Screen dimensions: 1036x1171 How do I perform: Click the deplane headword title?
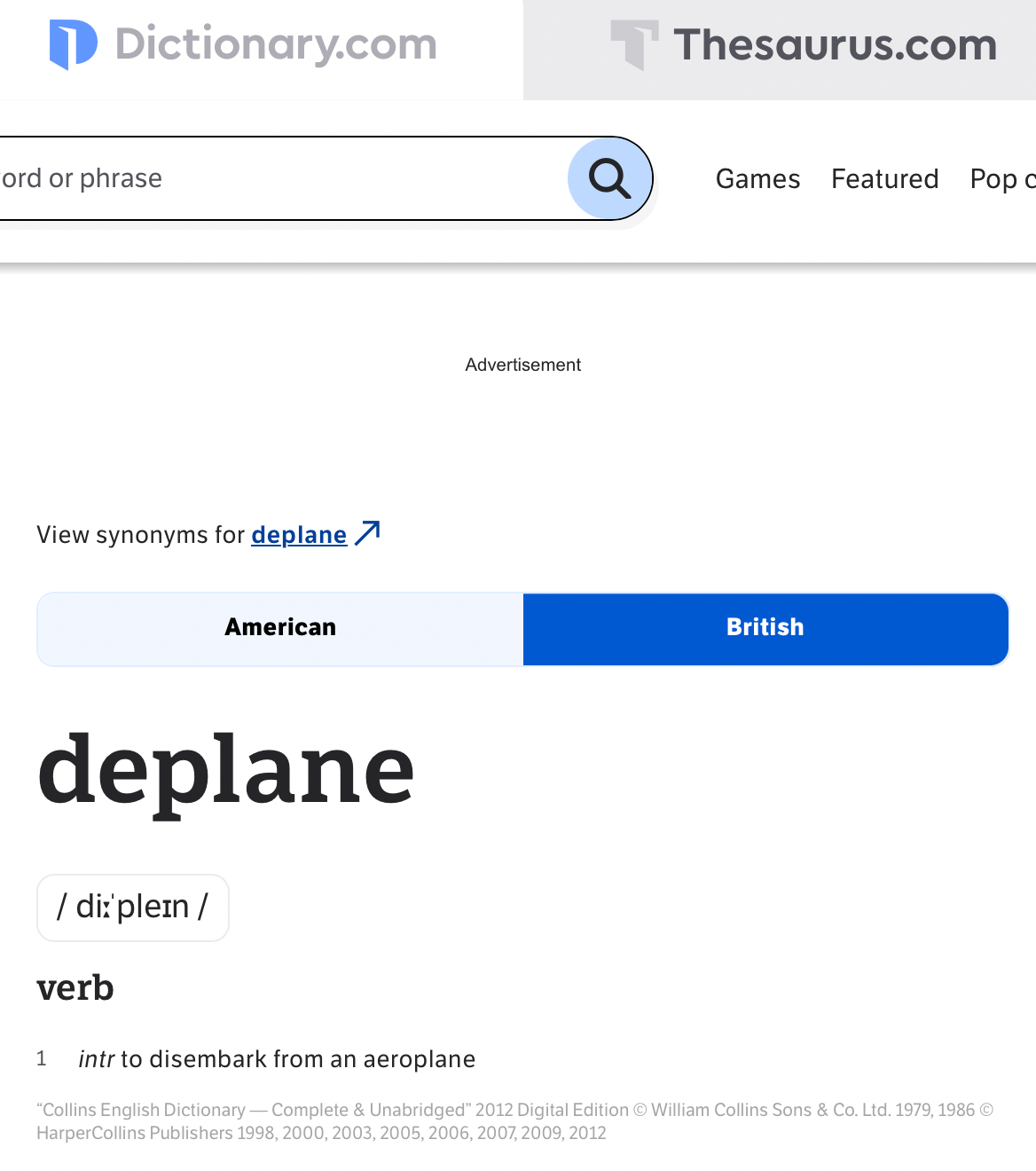(226, 770)
